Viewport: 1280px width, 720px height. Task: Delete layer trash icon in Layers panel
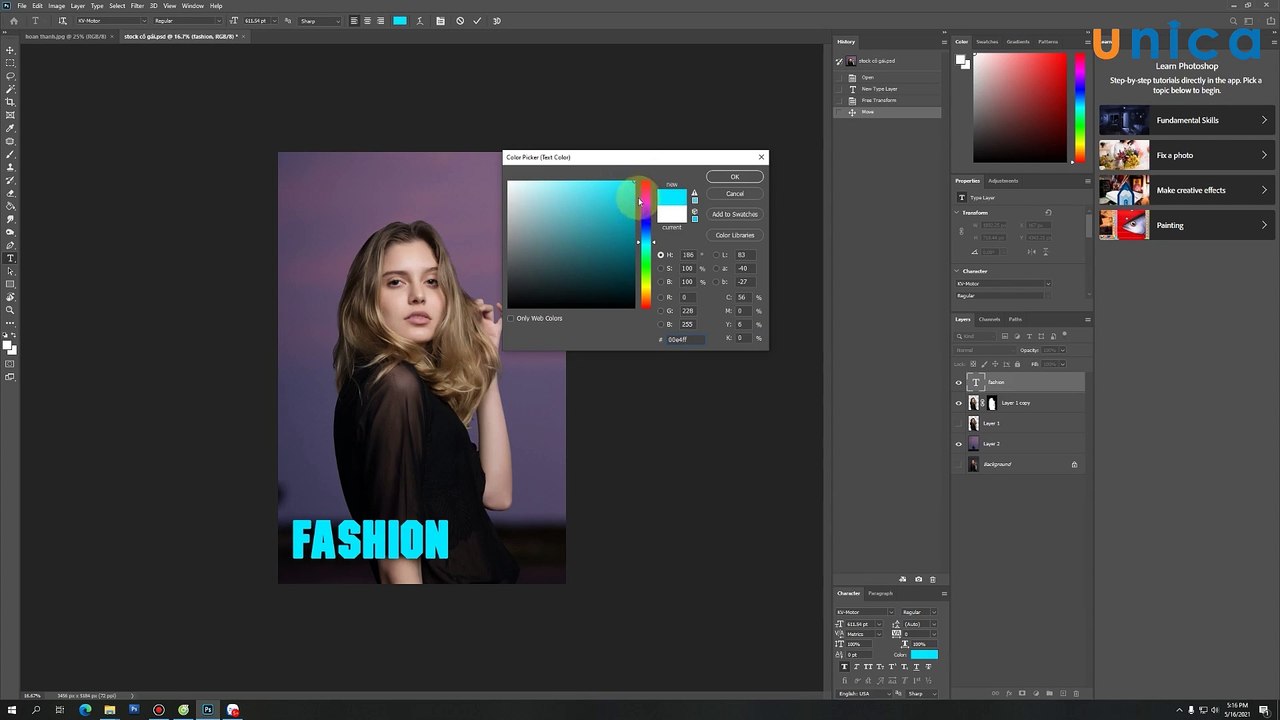(1076, 693)
